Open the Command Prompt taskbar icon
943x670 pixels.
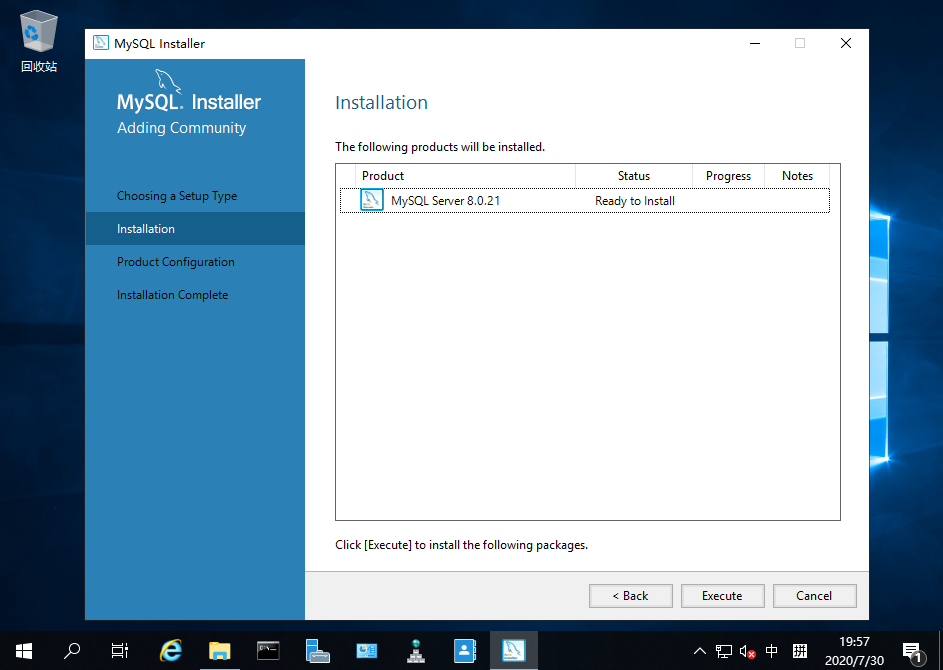pos(267,650)
